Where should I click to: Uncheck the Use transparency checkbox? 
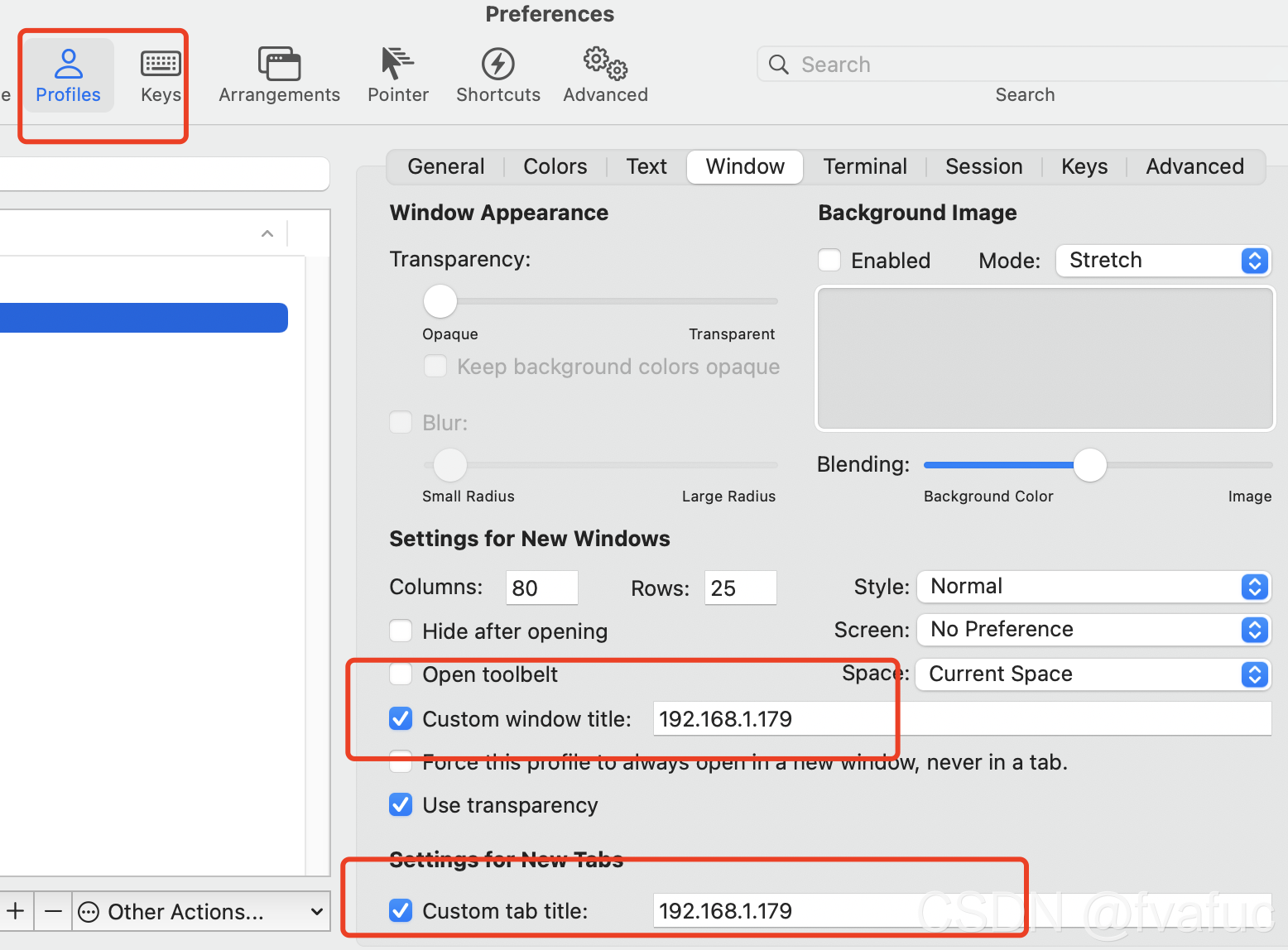pyautogui.click(x=401, y=804)
